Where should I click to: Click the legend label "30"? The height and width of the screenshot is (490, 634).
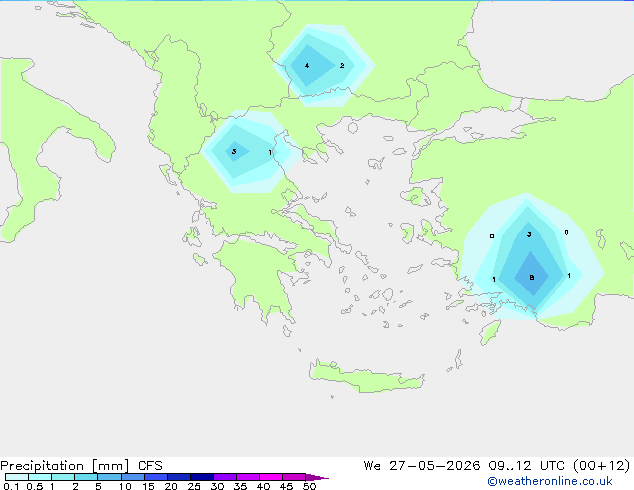(217, 486)
